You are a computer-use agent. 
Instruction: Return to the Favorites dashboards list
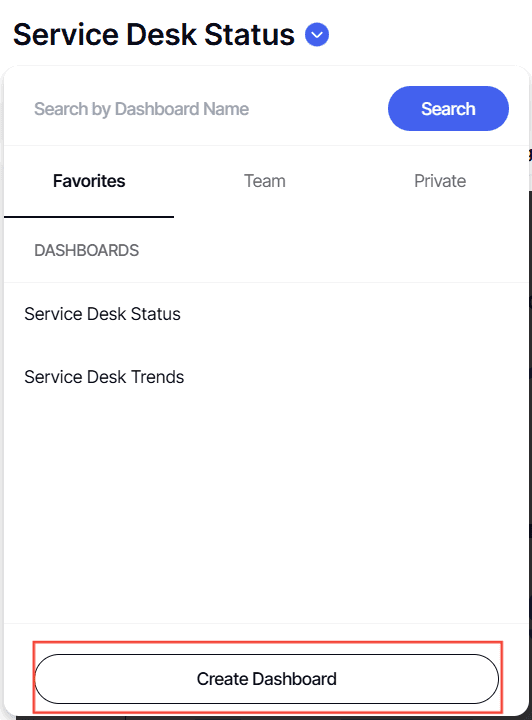pyautogui.click(x=89, y=181)
